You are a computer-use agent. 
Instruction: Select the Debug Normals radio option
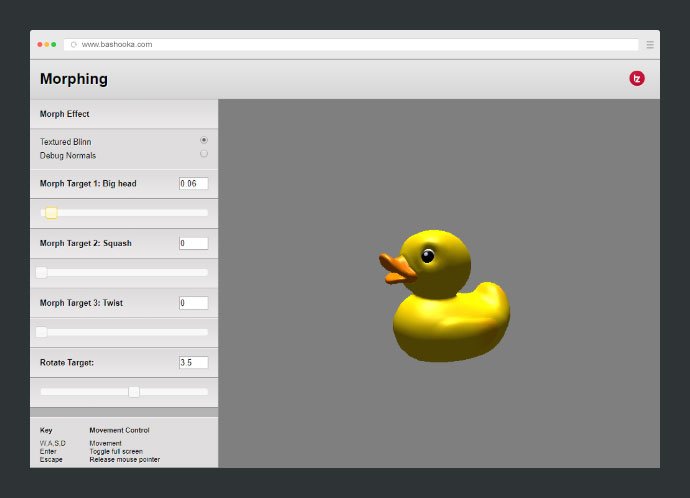tap(204, 154)
